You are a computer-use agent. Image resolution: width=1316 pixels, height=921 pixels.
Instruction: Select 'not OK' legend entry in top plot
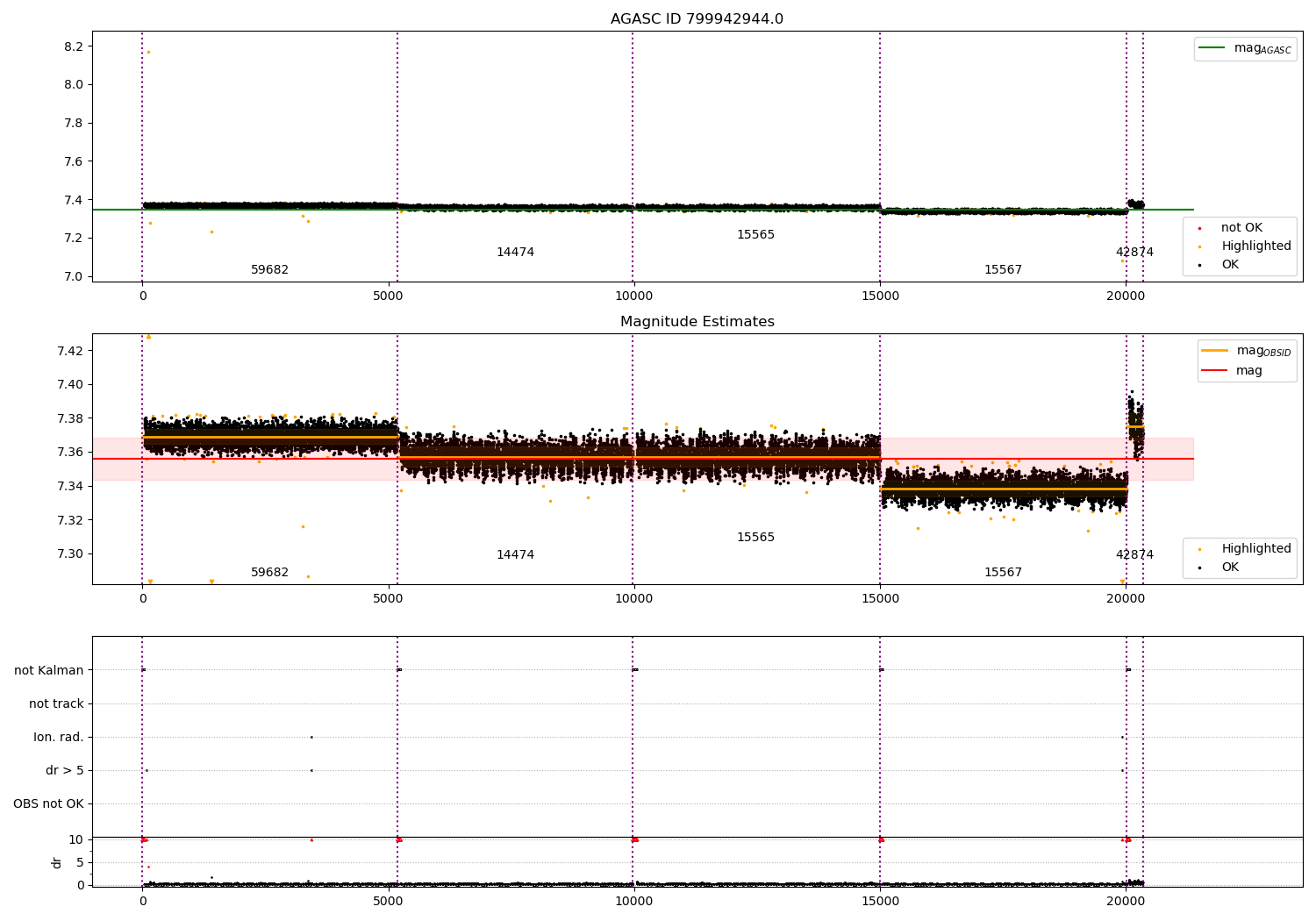(1241, 228)
